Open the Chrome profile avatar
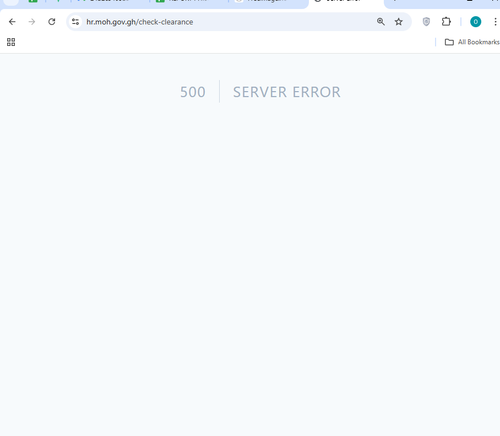 click(x=476, y=22)
